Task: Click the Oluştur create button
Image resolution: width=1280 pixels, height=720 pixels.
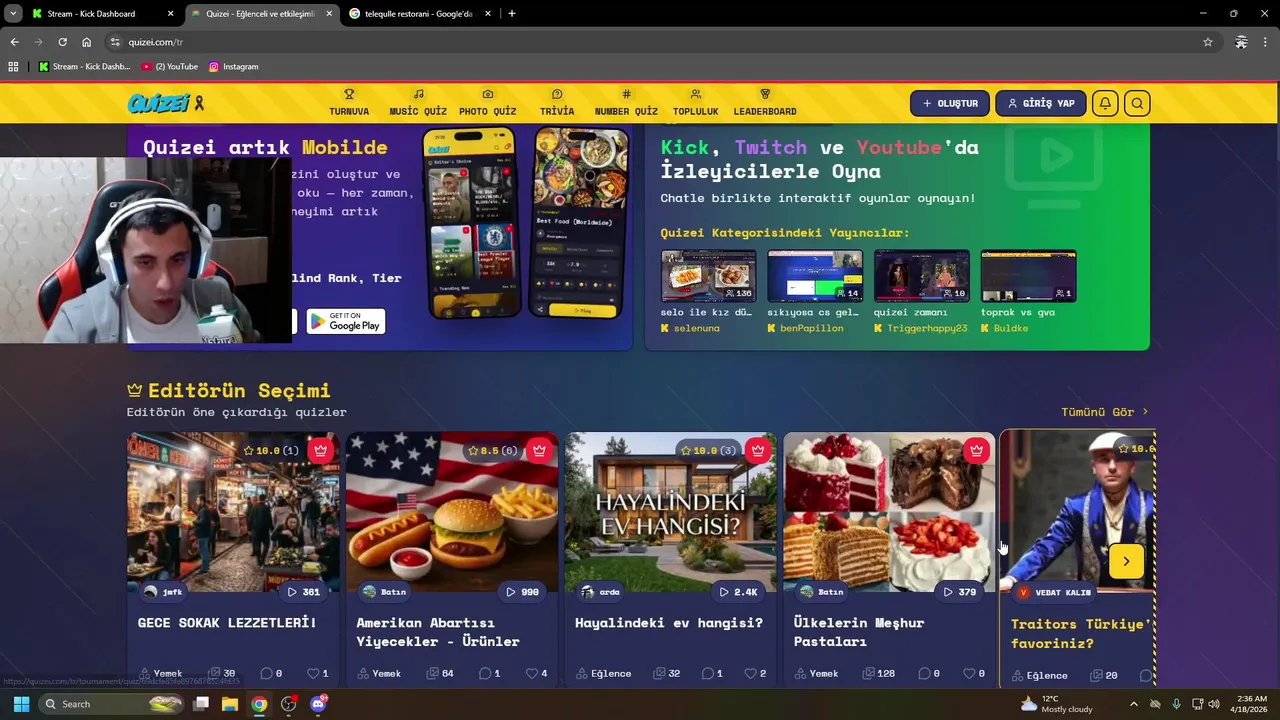Action: (950, 103)
